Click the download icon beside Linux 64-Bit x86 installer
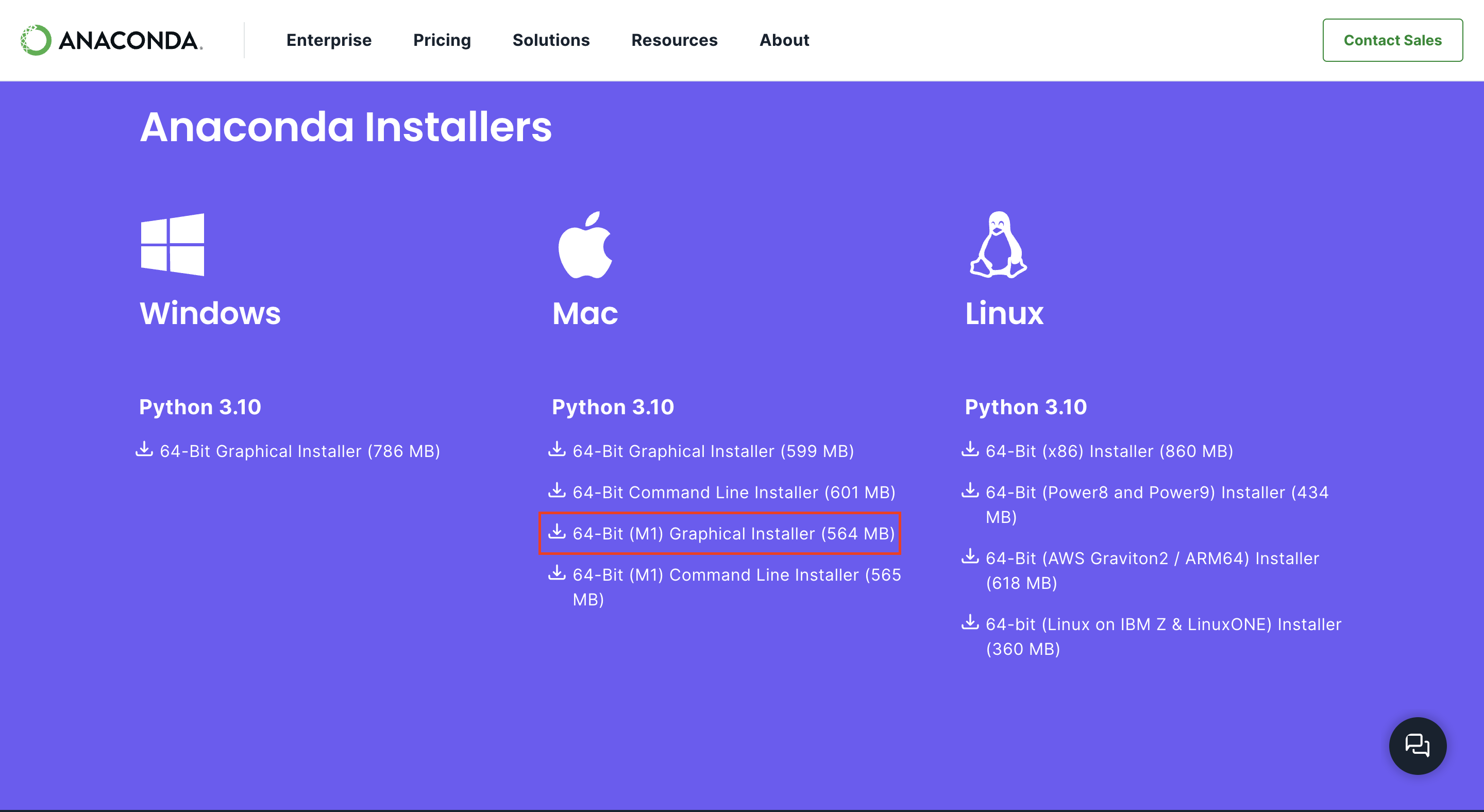1484x812 pixels. pyautogui.click(x=970, y=450)
